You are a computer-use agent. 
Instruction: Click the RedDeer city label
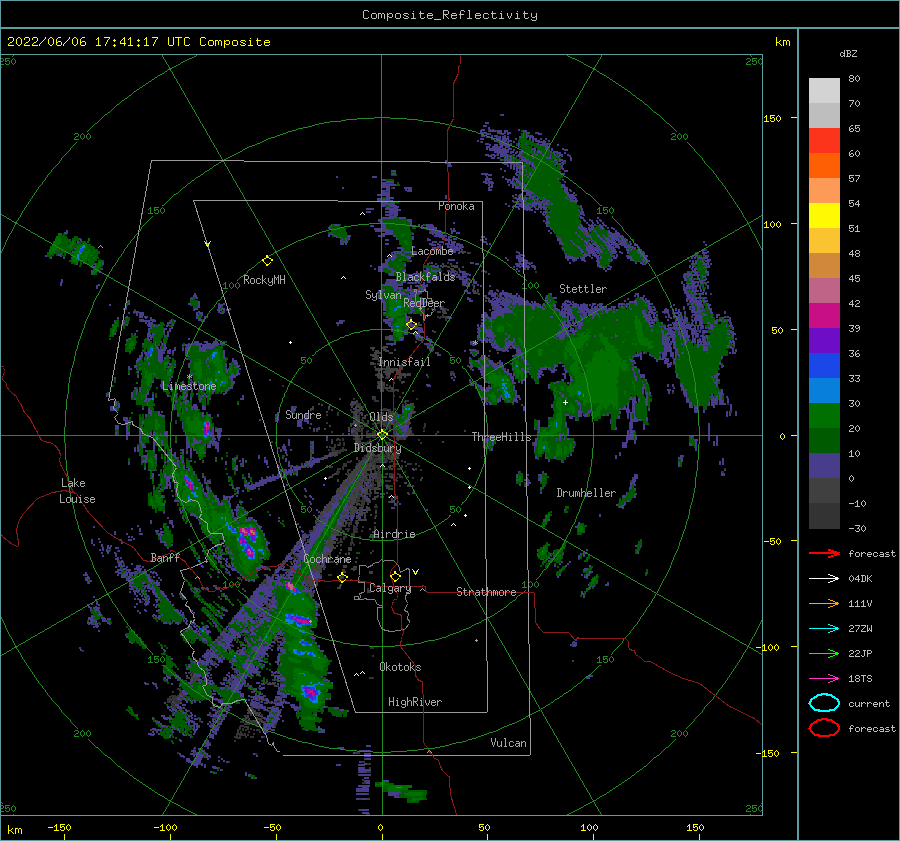[x=424, y=303]
